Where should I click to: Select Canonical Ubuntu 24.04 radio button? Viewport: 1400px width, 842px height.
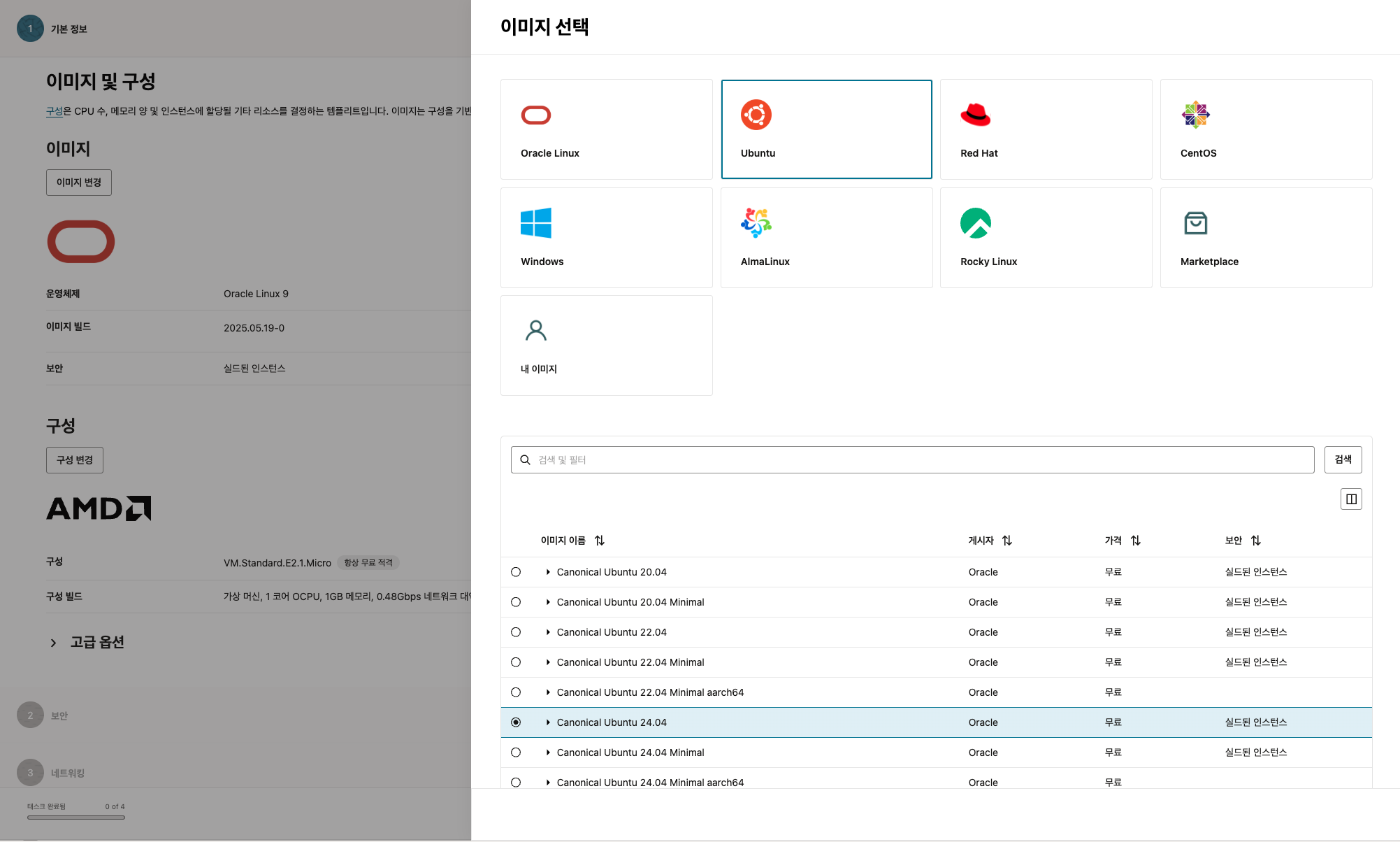[x=516, y=722]
